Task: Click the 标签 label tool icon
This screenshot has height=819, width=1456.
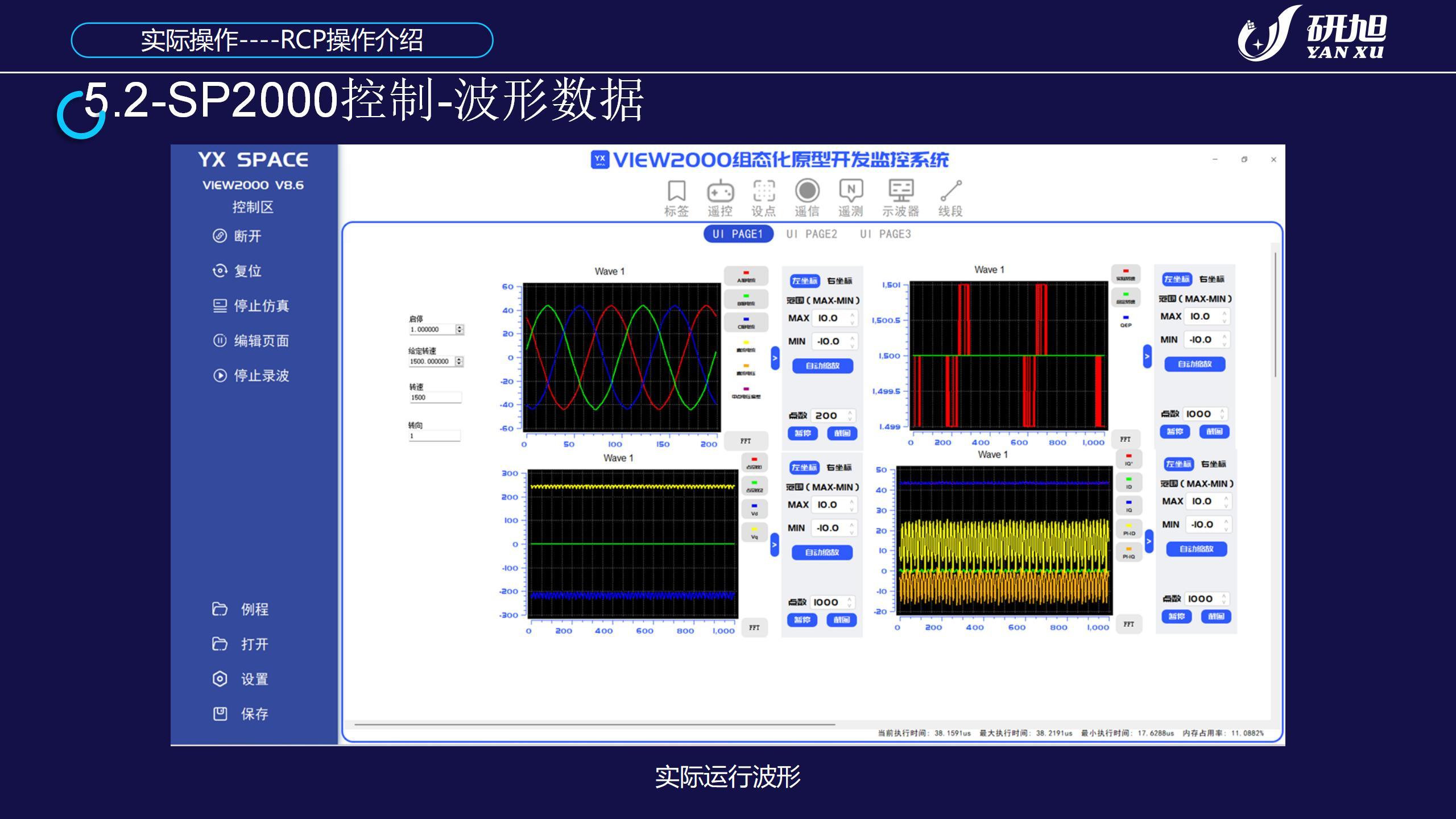Action: click(x=676, y=199)
